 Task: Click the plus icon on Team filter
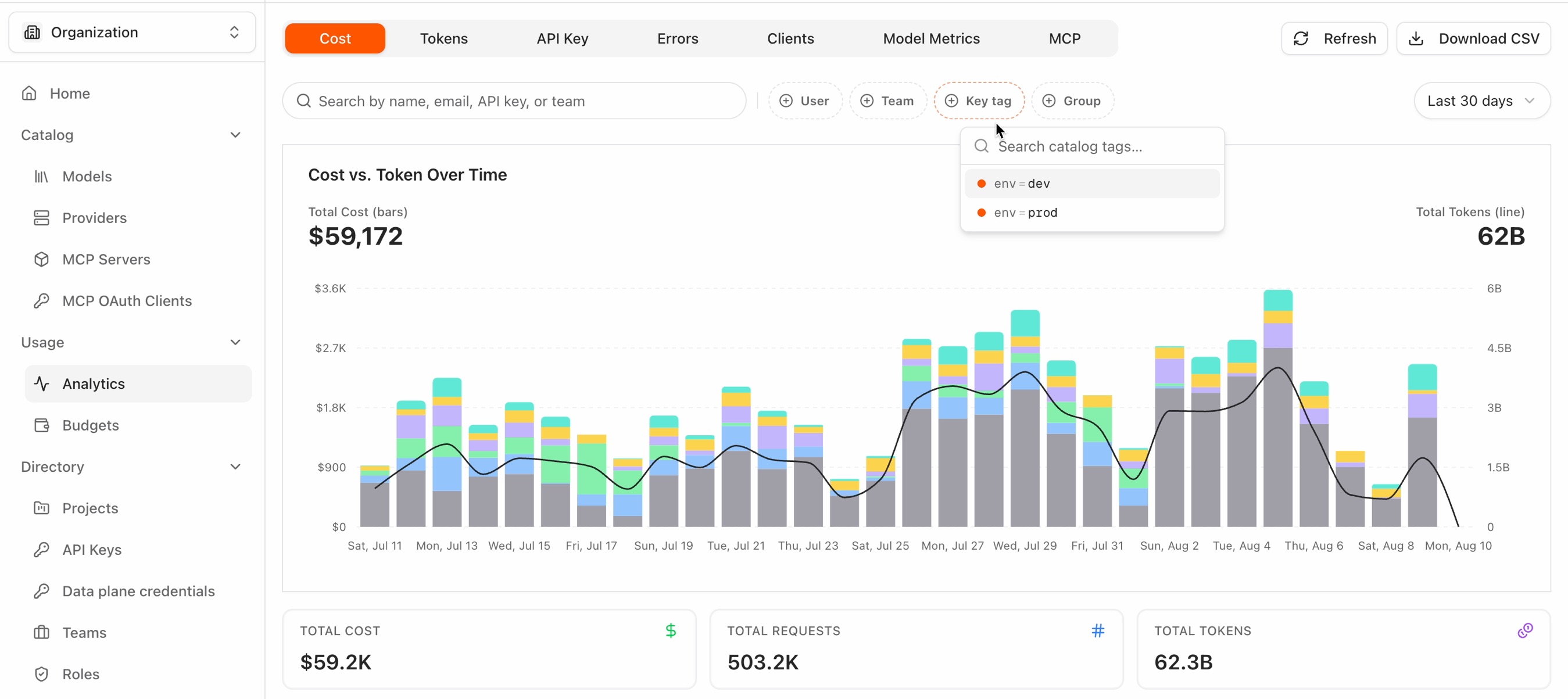coord(867,101)
